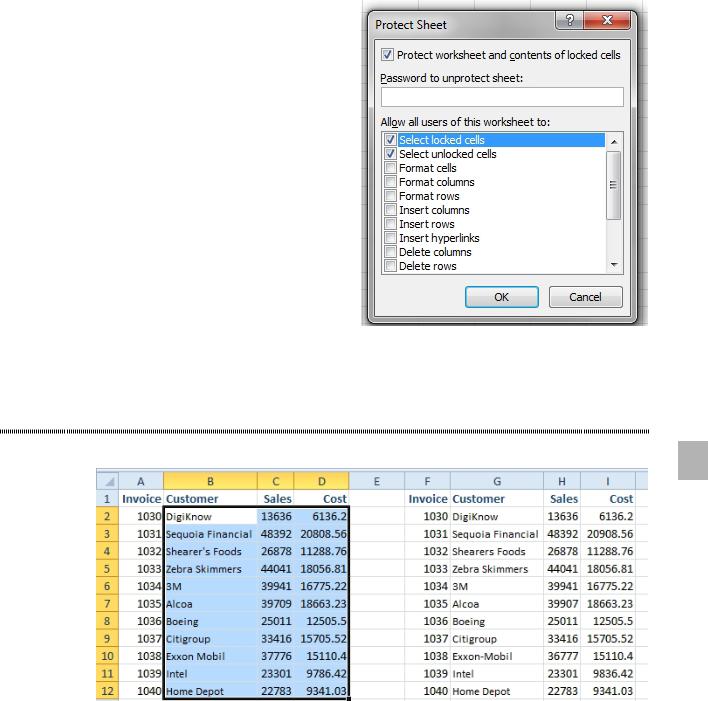Enable Insert rows permission
This screenshot has height=701, width=708.
(x=391, y=224)
